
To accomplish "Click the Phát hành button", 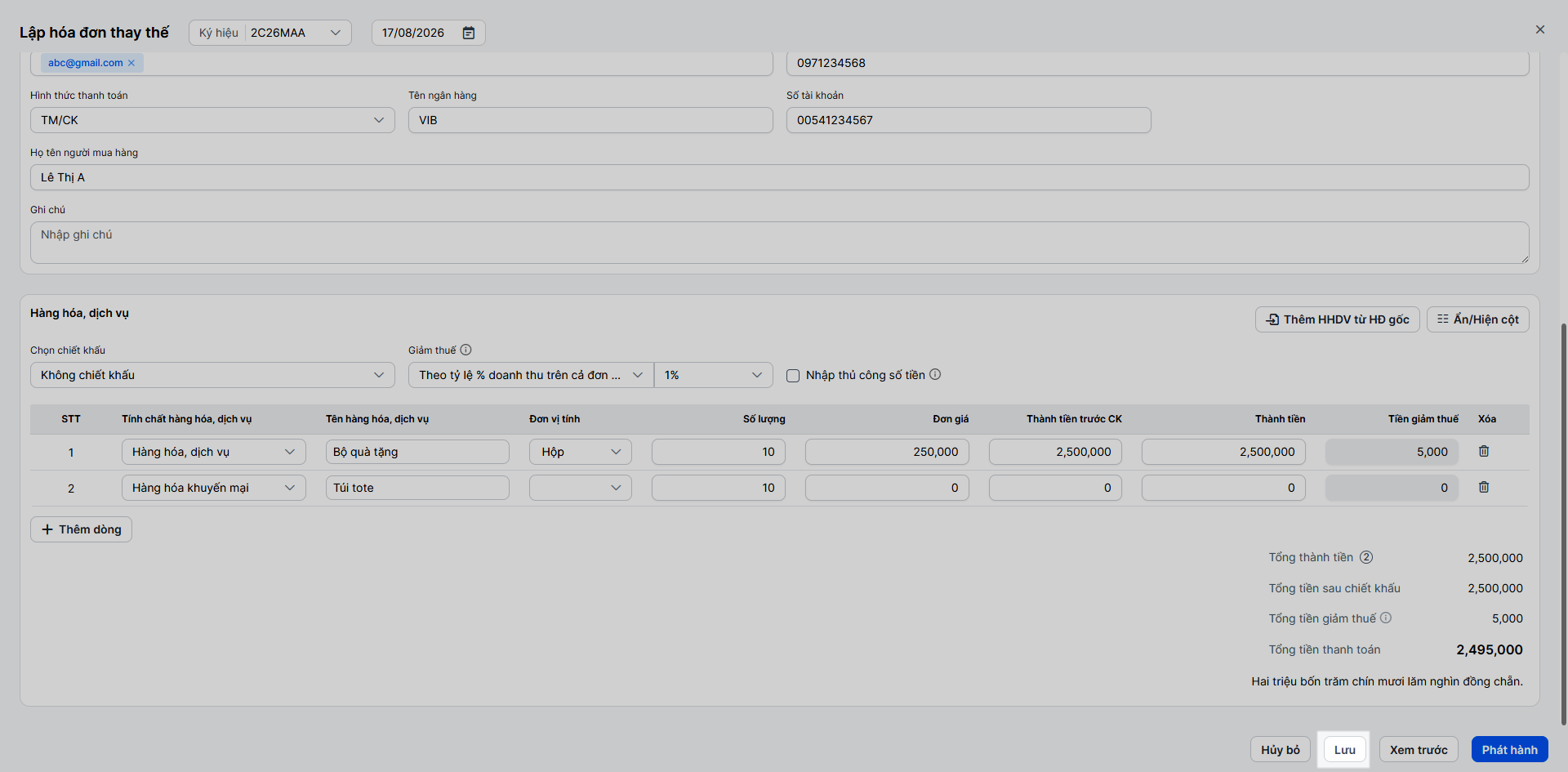I will click(1509, 750).
